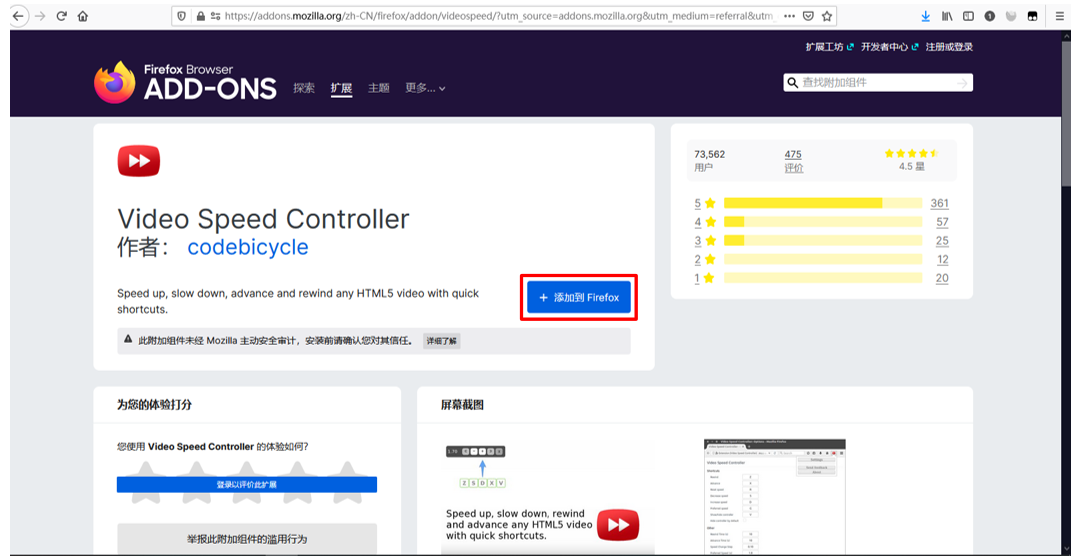Click the Video Speed Controller title

point(263,220)
